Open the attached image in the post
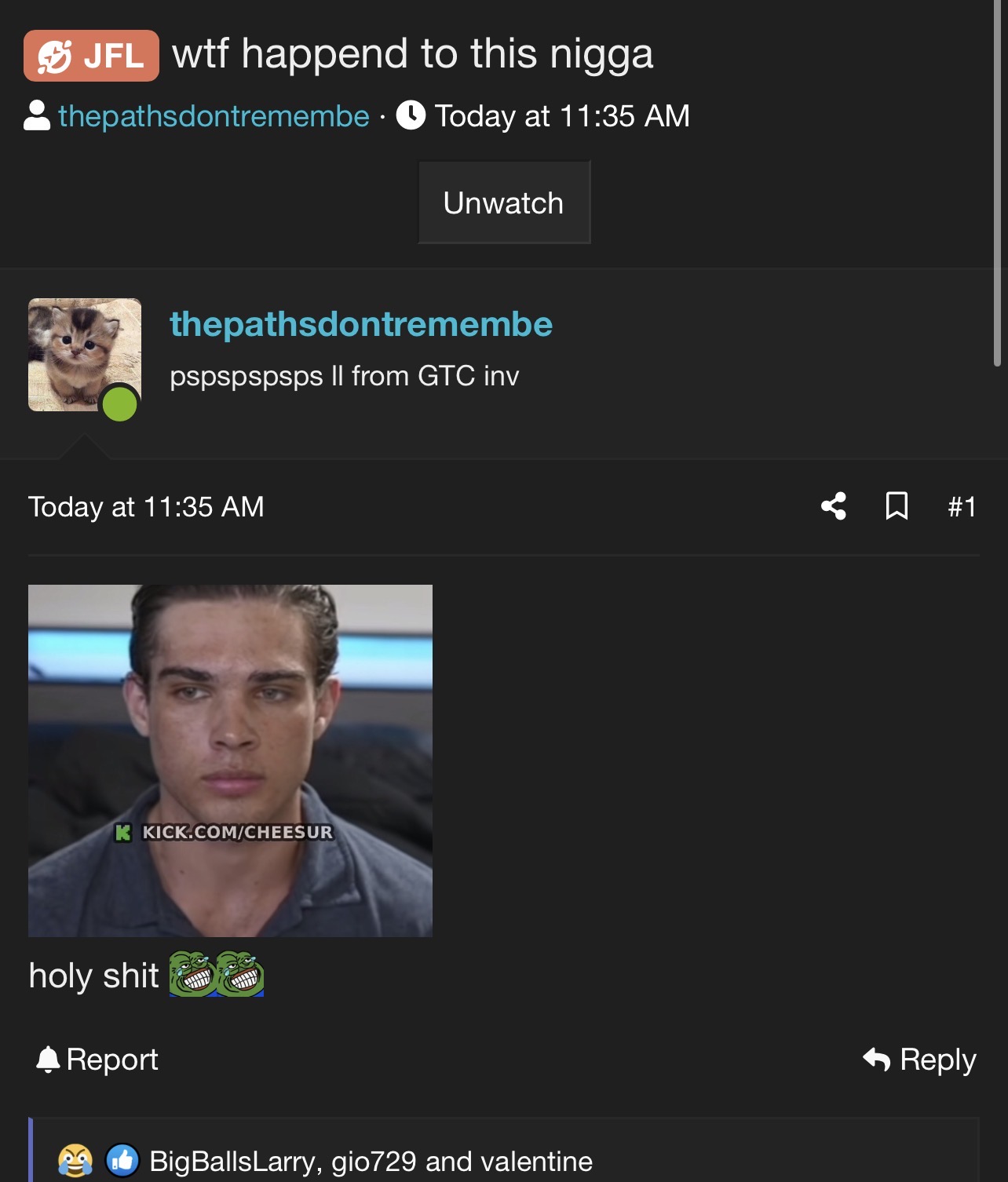Viewport: 1008px width, 1182px height. 230,761
